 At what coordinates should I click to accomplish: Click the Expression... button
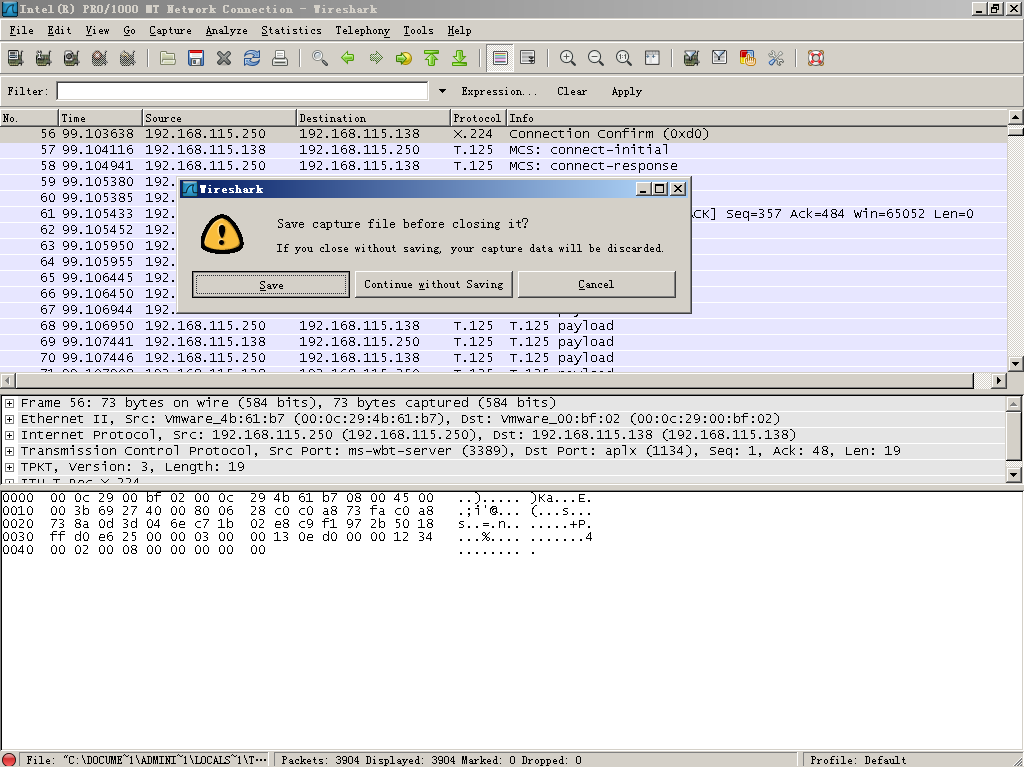tap(499, 91)
